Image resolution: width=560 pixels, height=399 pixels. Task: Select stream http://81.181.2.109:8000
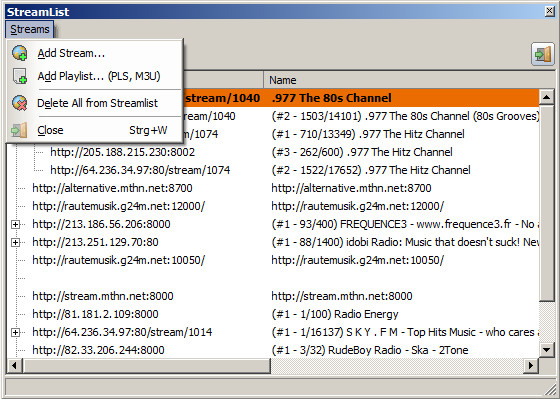pos(95,314)
